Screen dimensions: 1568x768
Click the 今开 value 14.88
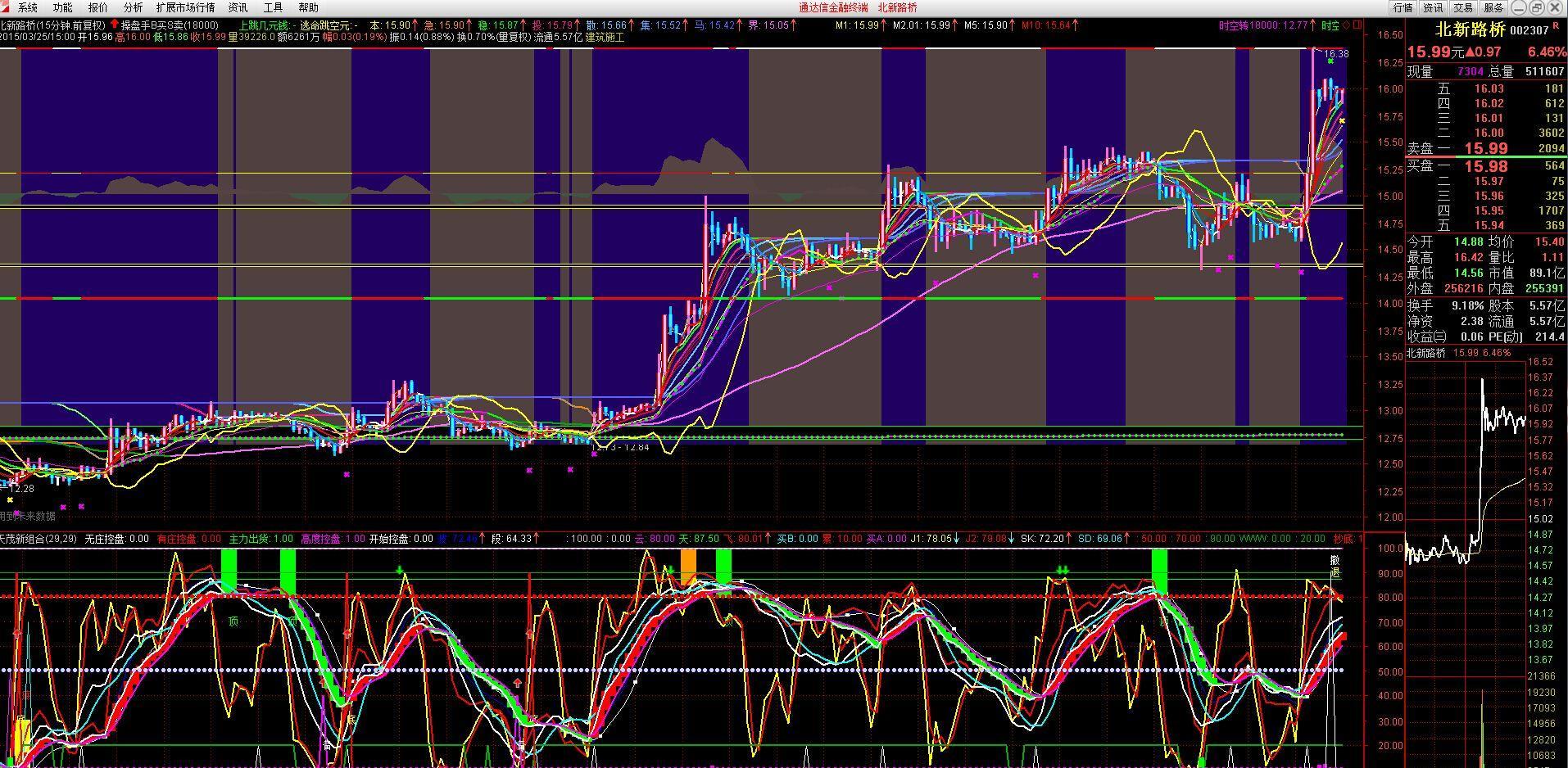click(x=1468, y=242)
